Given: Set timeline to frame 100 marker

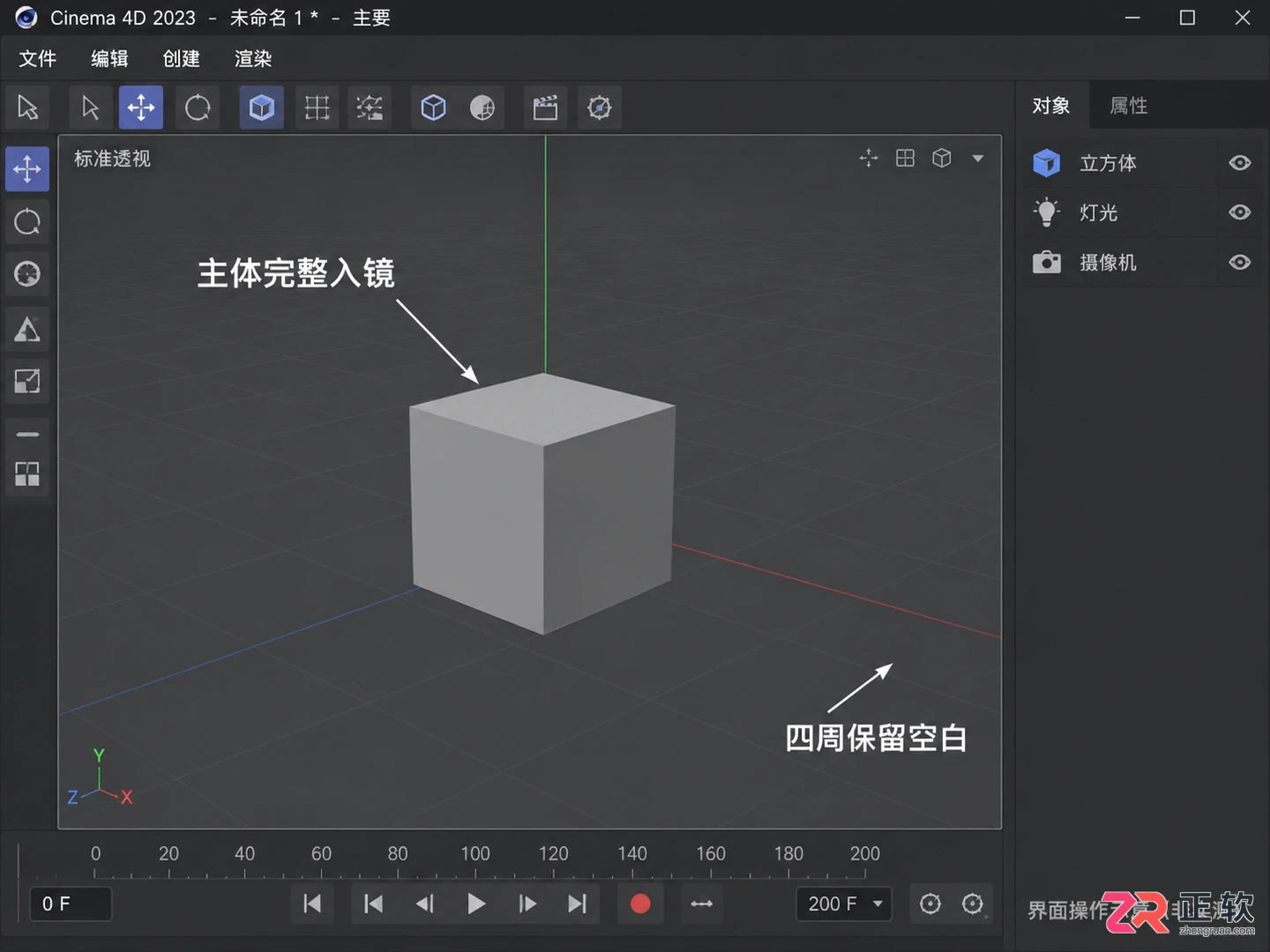Looking at the screenshot, I should coord(475,853).
